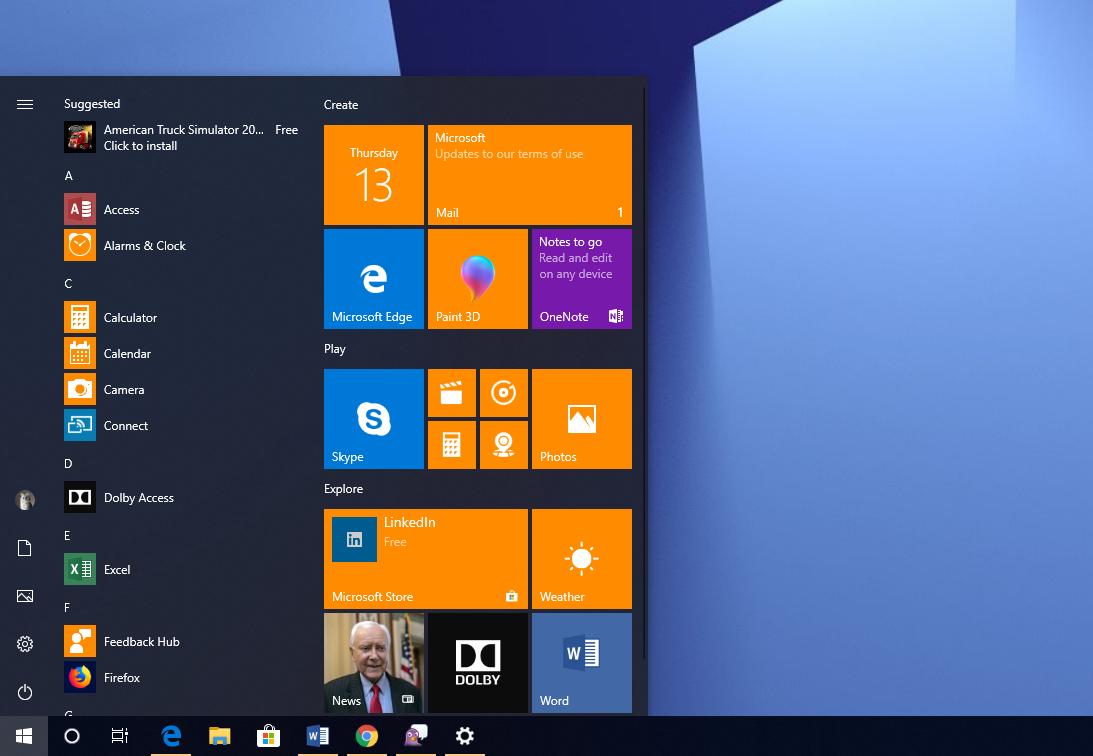Launch Microsoft Edge tile
This screenshot has width=1093, height=756.
point(374,279)
